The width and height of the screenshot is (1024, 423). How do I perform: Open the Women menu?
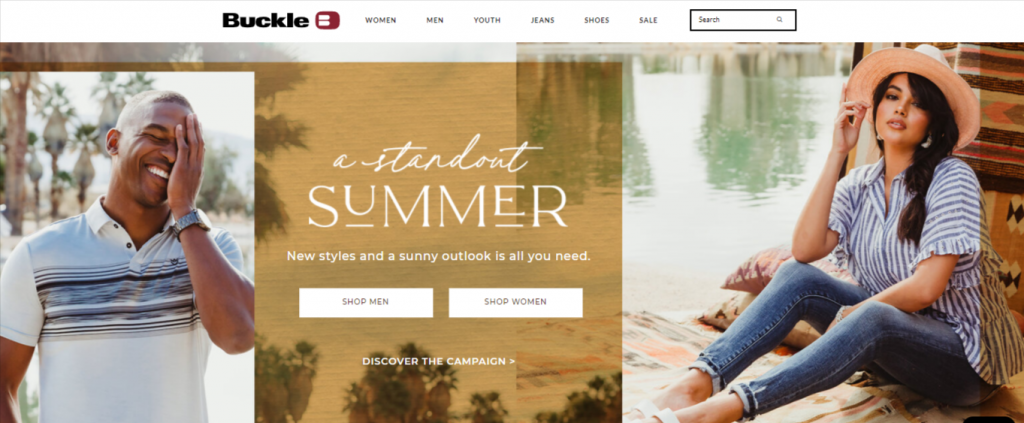click(381, 20)
